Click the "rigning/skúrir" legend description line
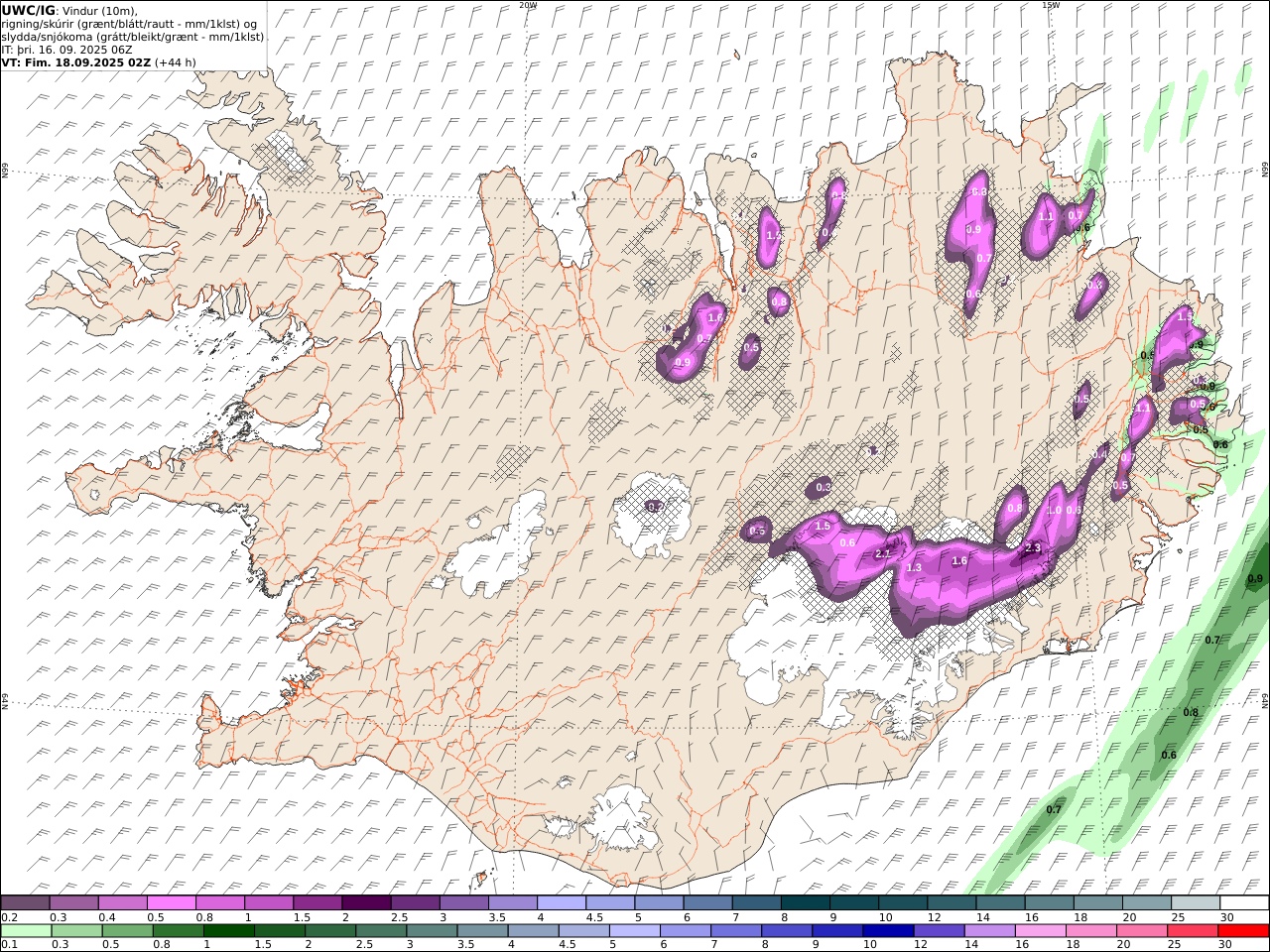The width and height of the screenshot is (1270, 952). [x=130, y=23]
